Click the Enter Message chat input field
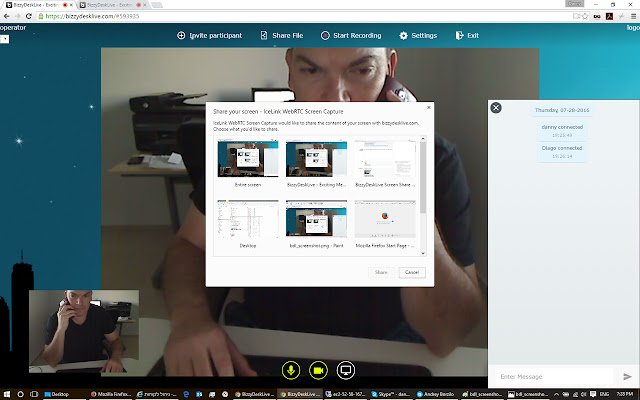 click(555, 376)
